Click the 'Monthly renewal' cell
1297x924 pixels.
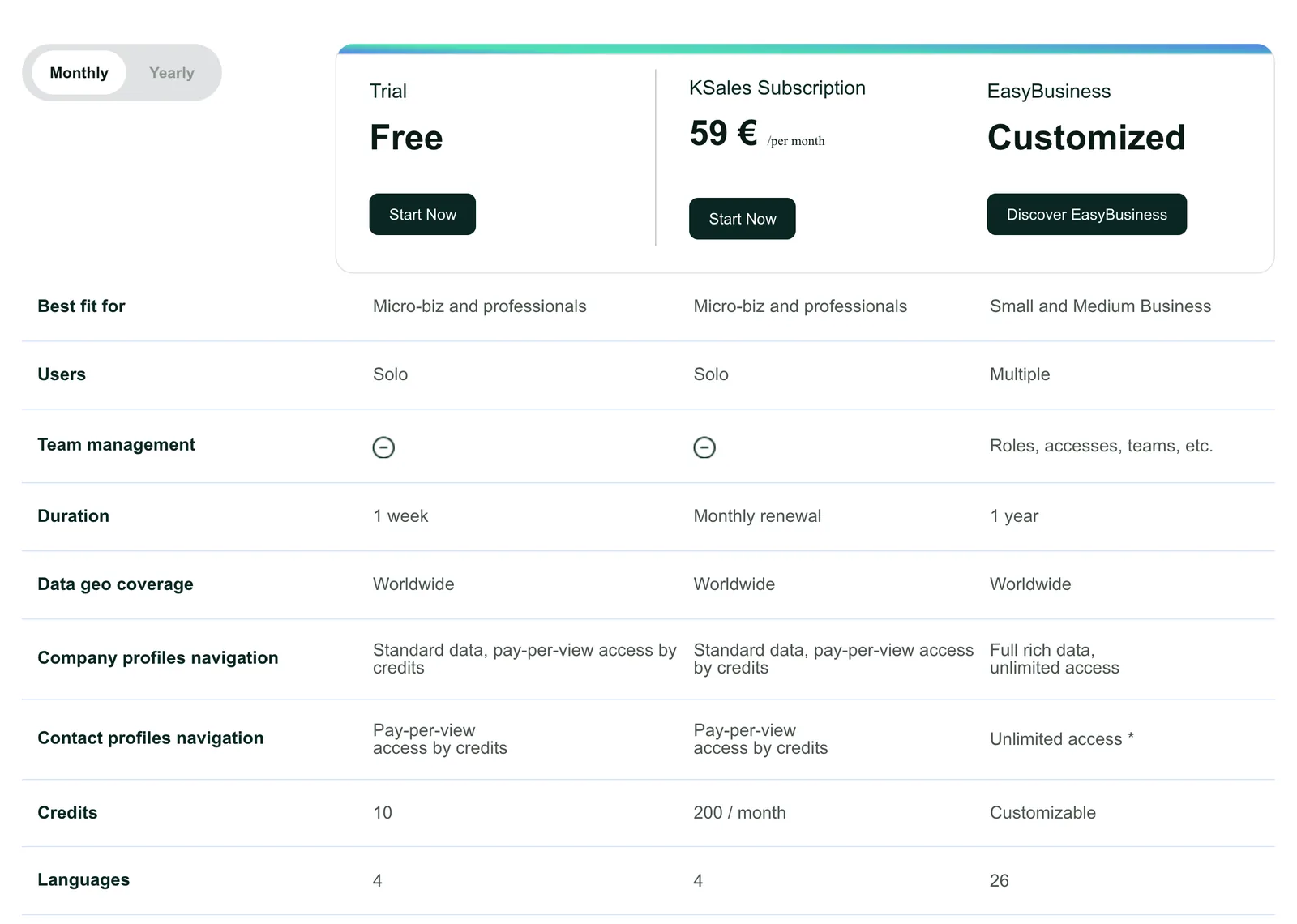point(757,516)
